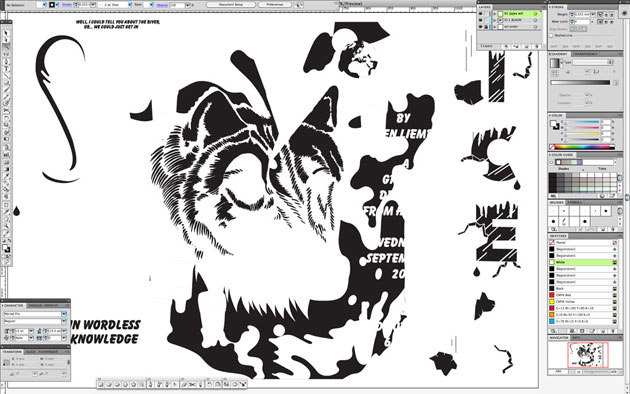Select the Type tool in the toolbox

click(6, 69)
